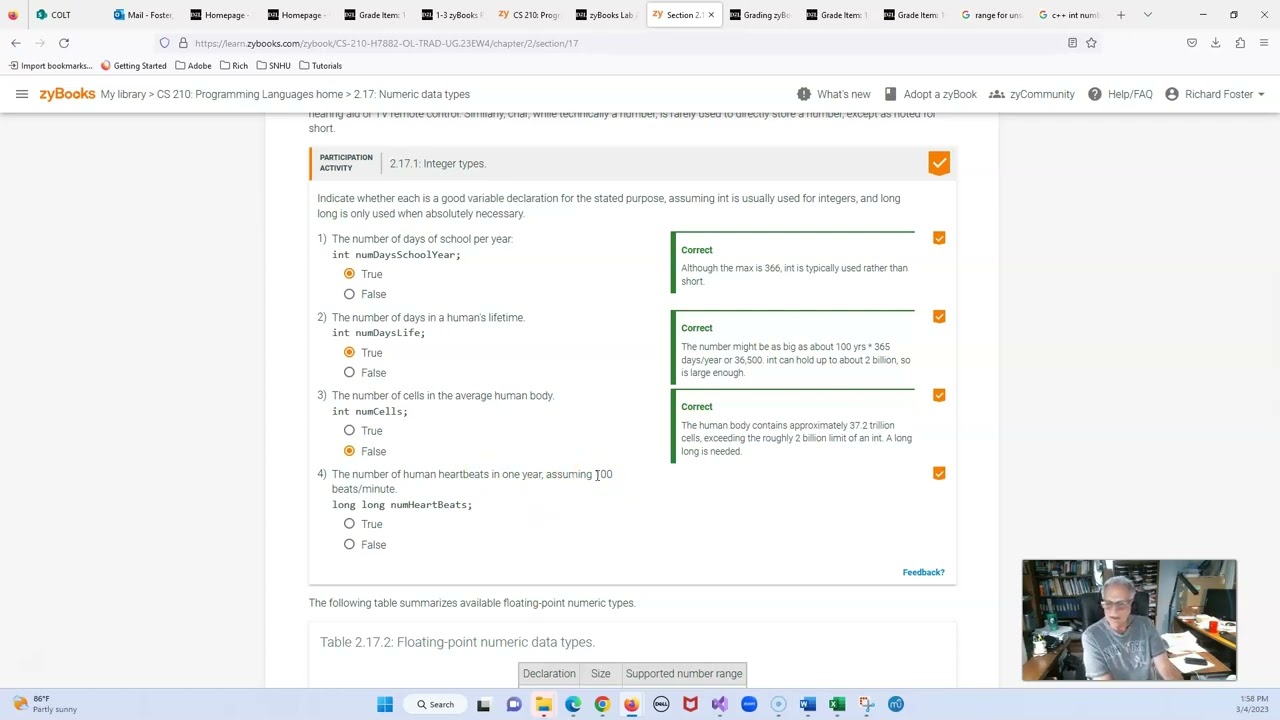Viewport: 1280px width, 720px height.
Task: Click the My library breadcrumb link
Action: (123, 94)
